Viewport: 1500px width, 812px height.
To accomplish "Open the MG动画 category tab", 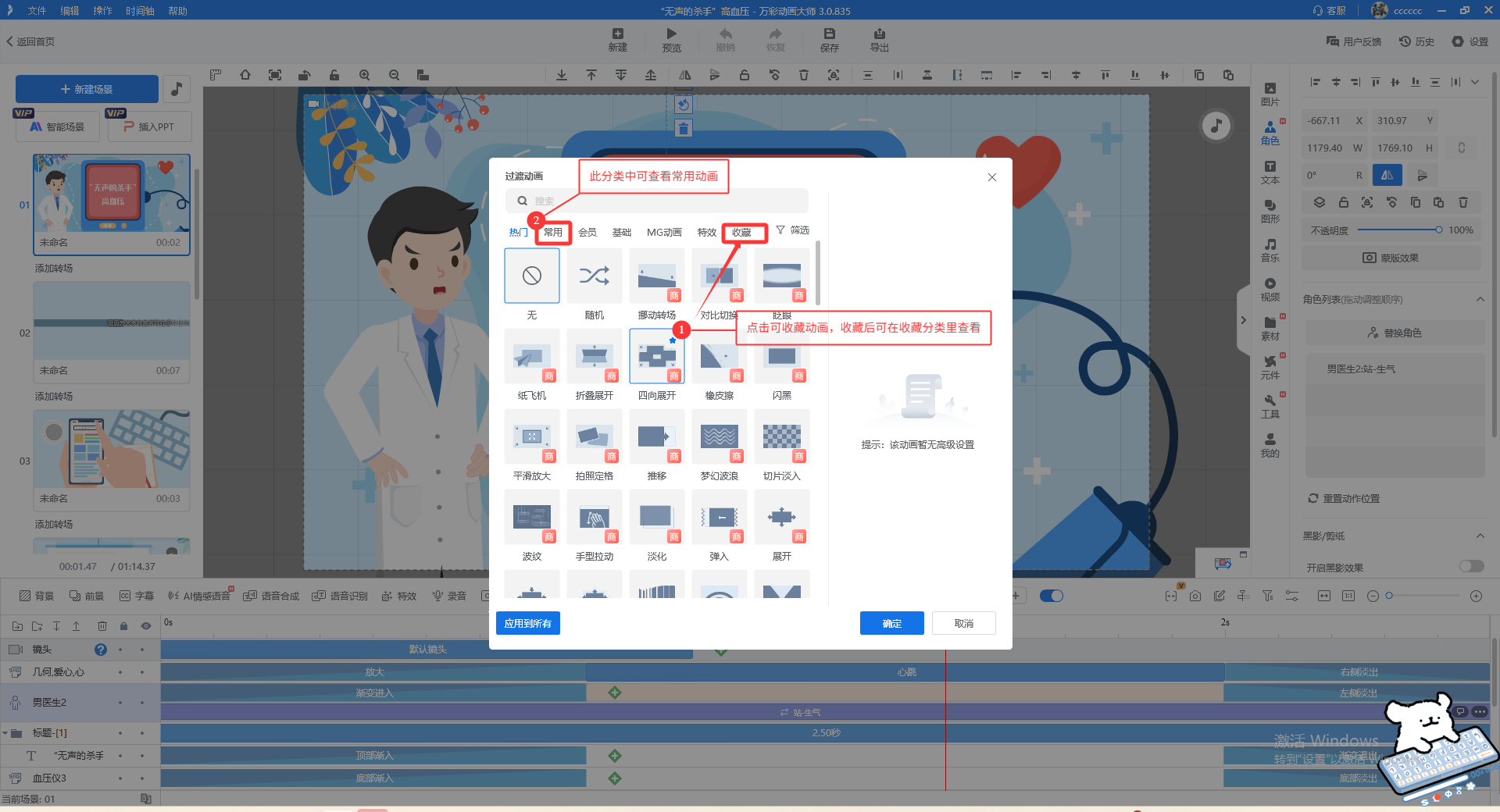I will 664,233.
